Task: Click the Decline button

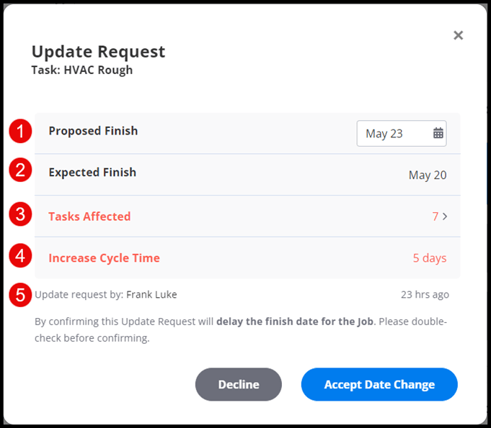Action: tap(238, 384)
